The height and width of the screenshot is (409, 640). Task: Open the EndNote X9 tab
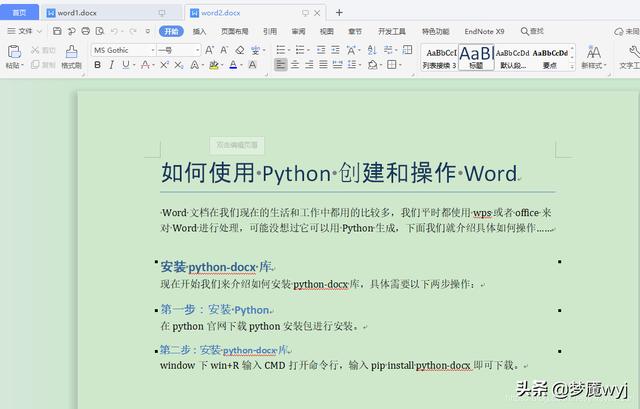484,31
